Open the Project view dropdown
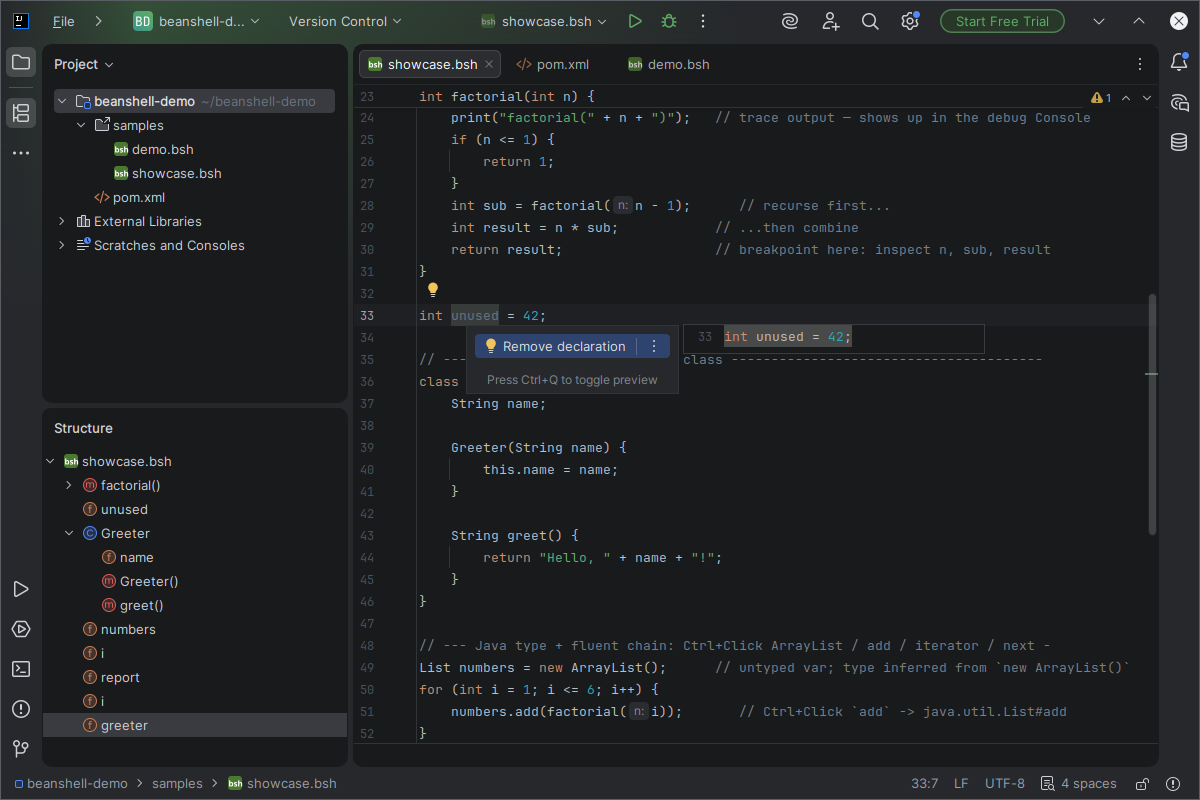The width and height of the screenshot is (1200, 800). [84, 64]
